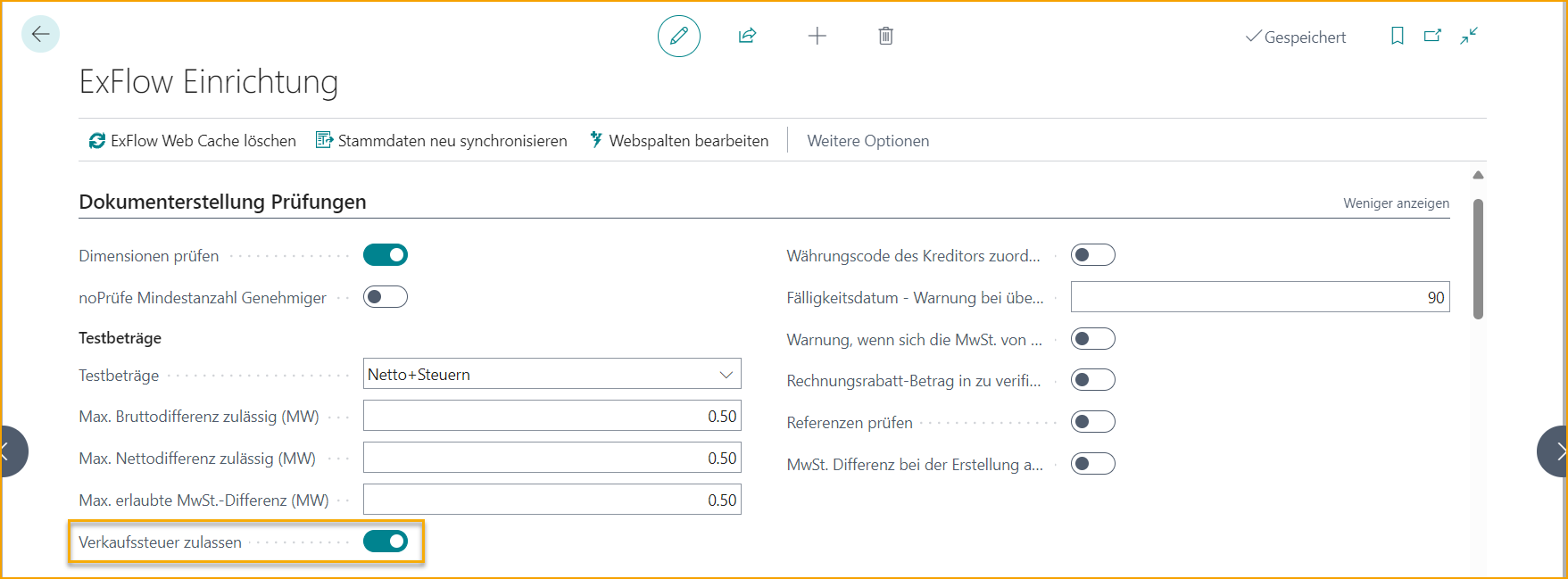Click the Gespeichert status text

pyautogui.click(x=1305, y=37)
